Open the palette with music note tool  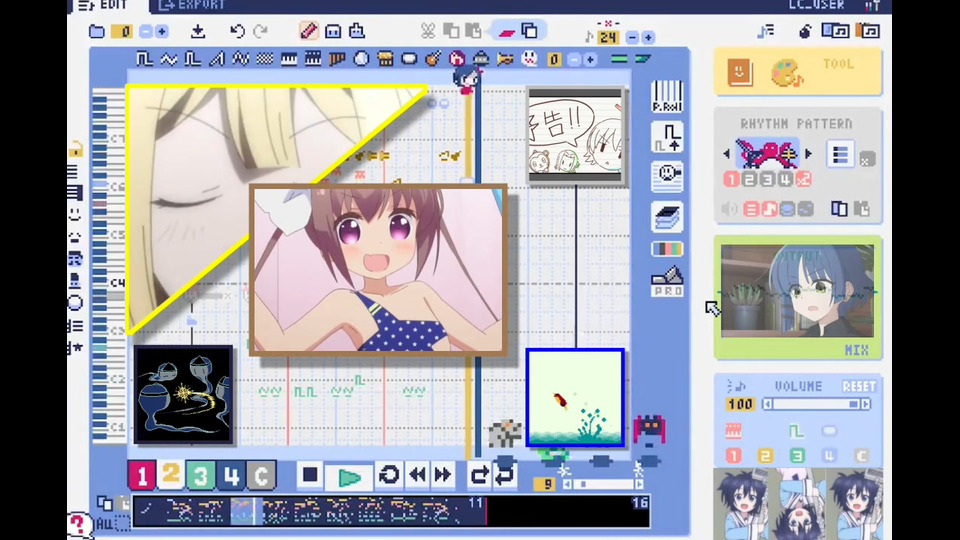coord(786,73)
